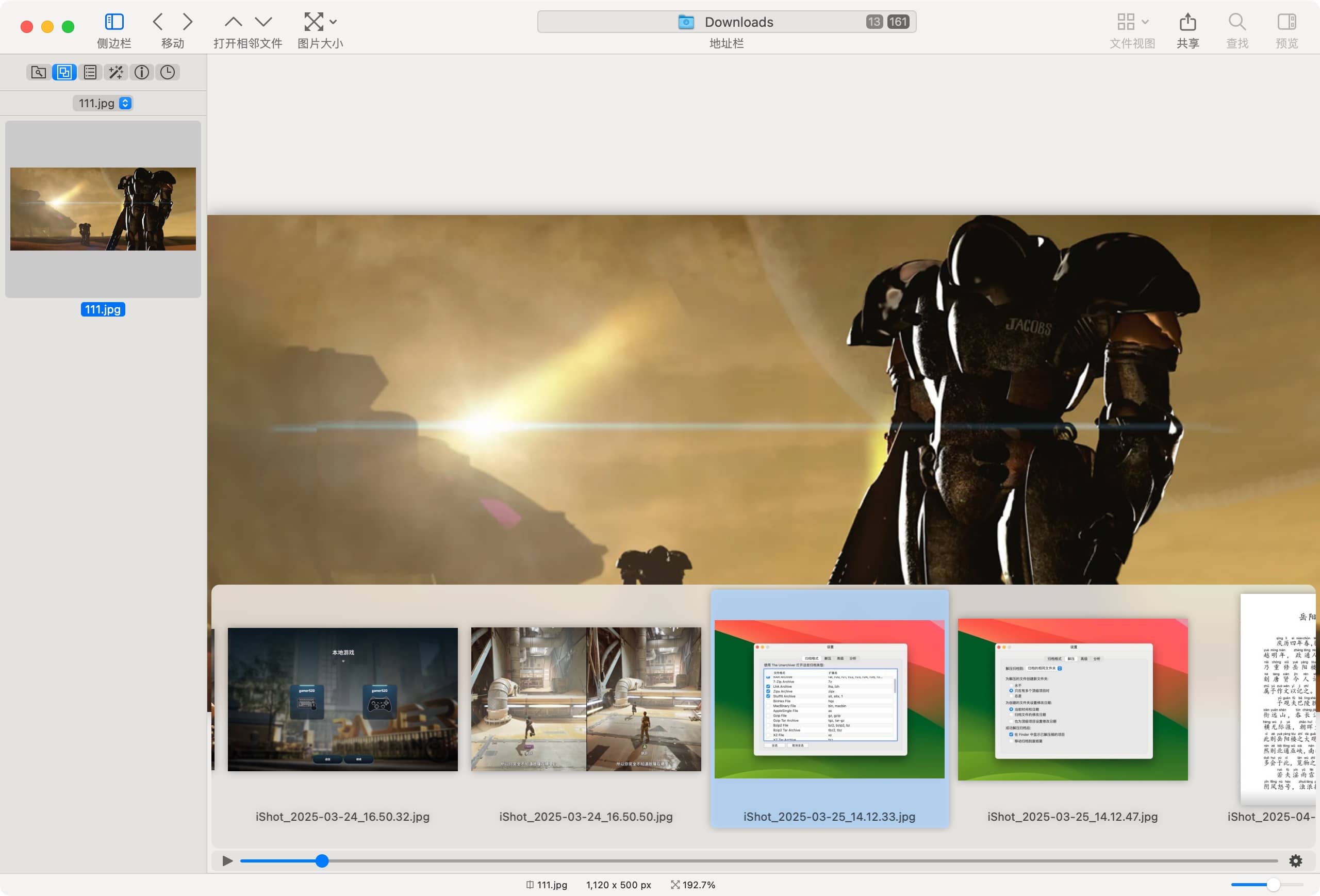Open the image info panel

coord(141,72)
